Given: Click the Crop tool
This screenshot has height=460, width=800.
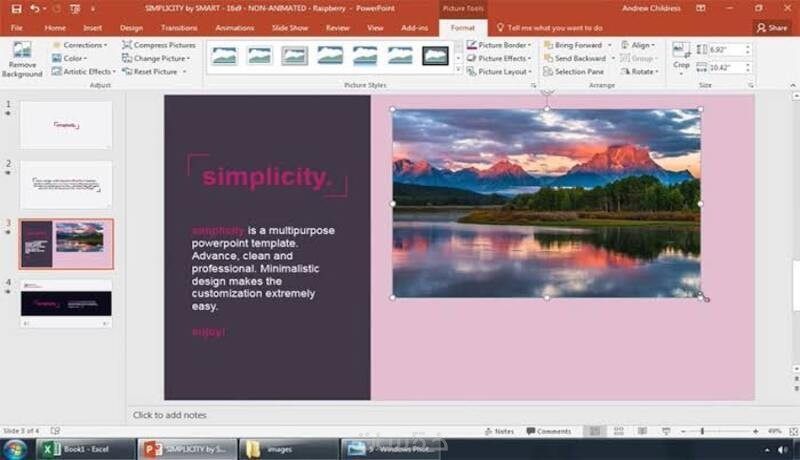Looking at the screenshot, I should (x=681, y=58).
